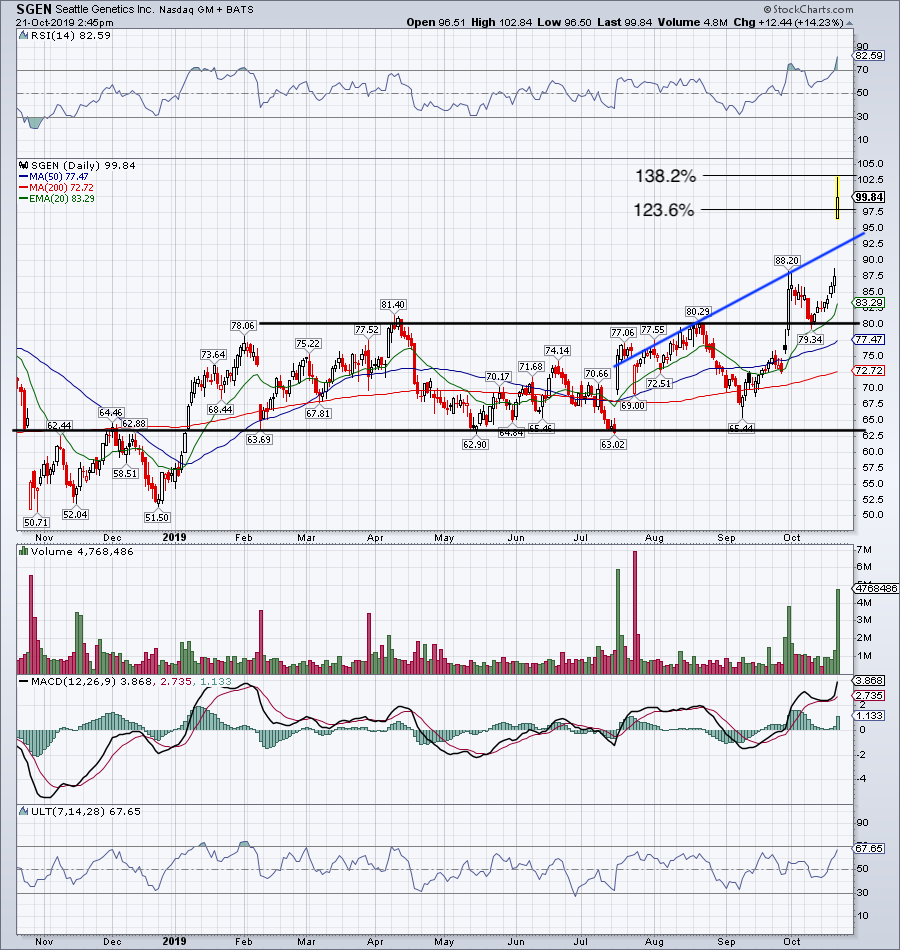Click the 72.51 price annotation
The width and height of the screenshot is (900, 950).
pos(659,384)
